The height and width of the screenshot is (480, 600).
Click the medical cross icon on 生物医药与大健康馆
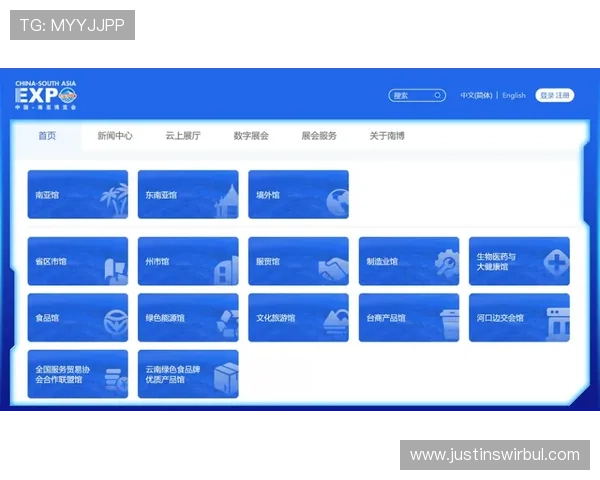[557, 262]
